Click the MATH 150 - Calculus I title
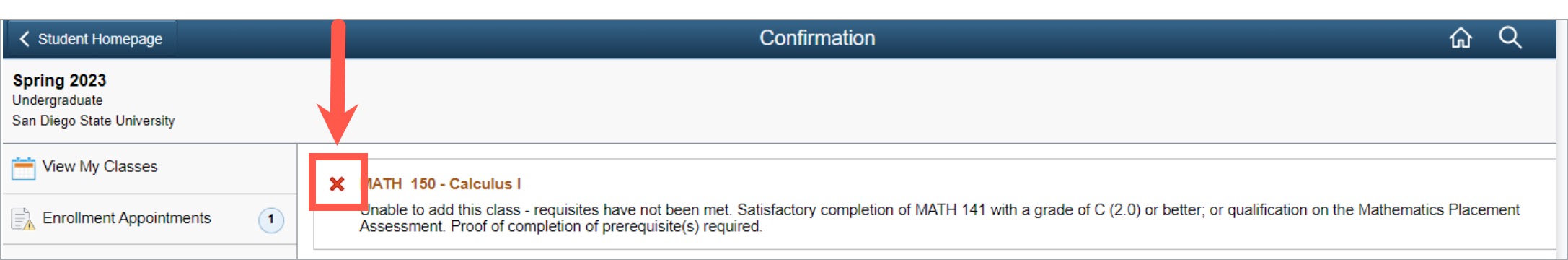 click(x=441, y=184)
